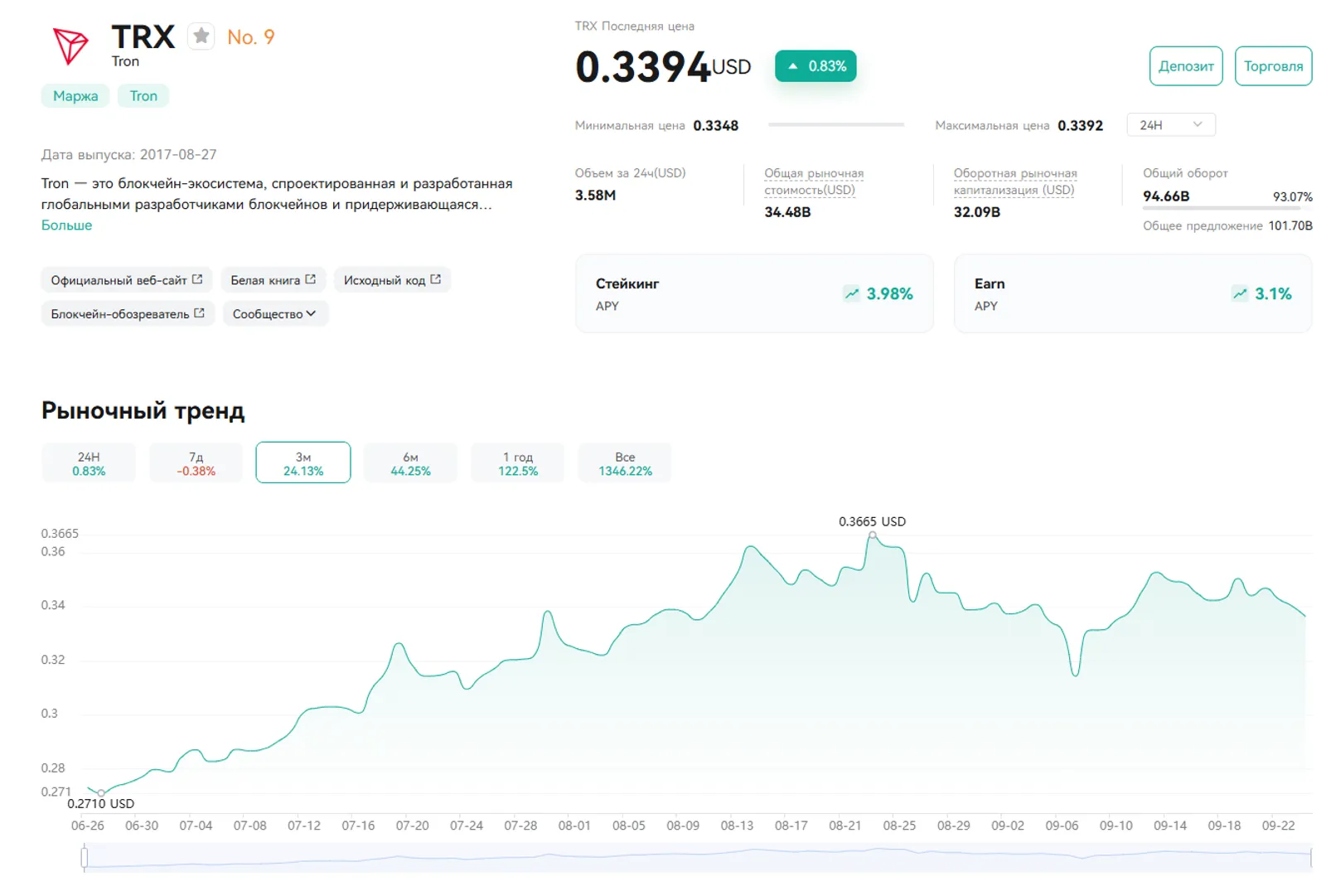Click the Tron tag
This screenshot has width=1326, height=896.
click(143, 96)
